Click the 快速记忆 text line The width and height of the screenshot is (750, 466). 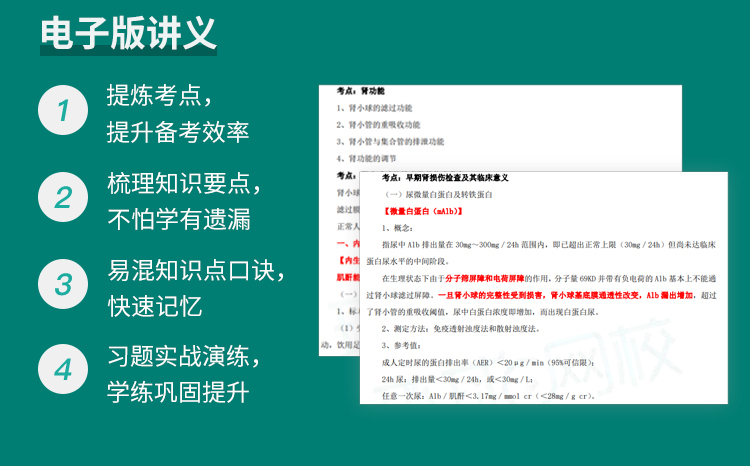[150, 305]
